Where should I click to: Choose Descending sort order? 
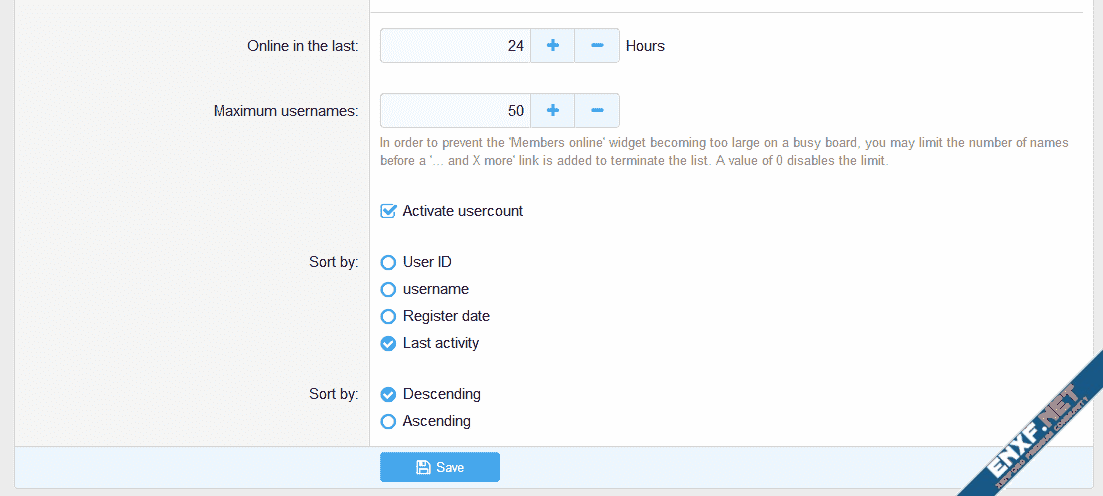[389, 394]
